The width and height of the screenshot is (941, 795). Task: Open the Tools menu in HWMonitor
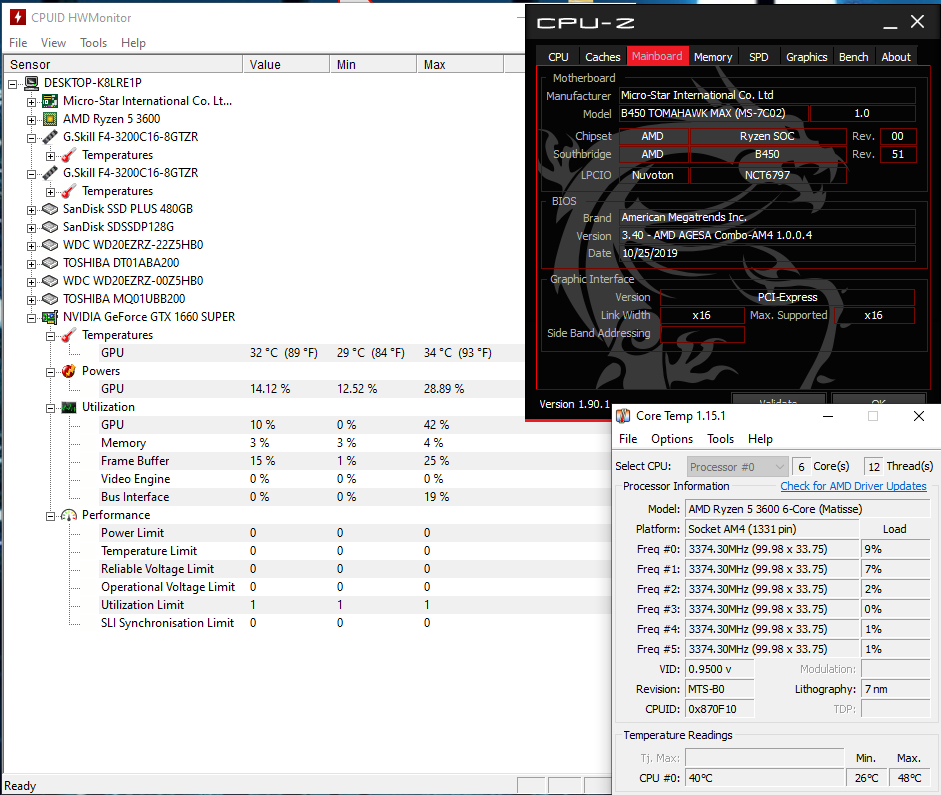pyautogui.click(x=94, y=43)
